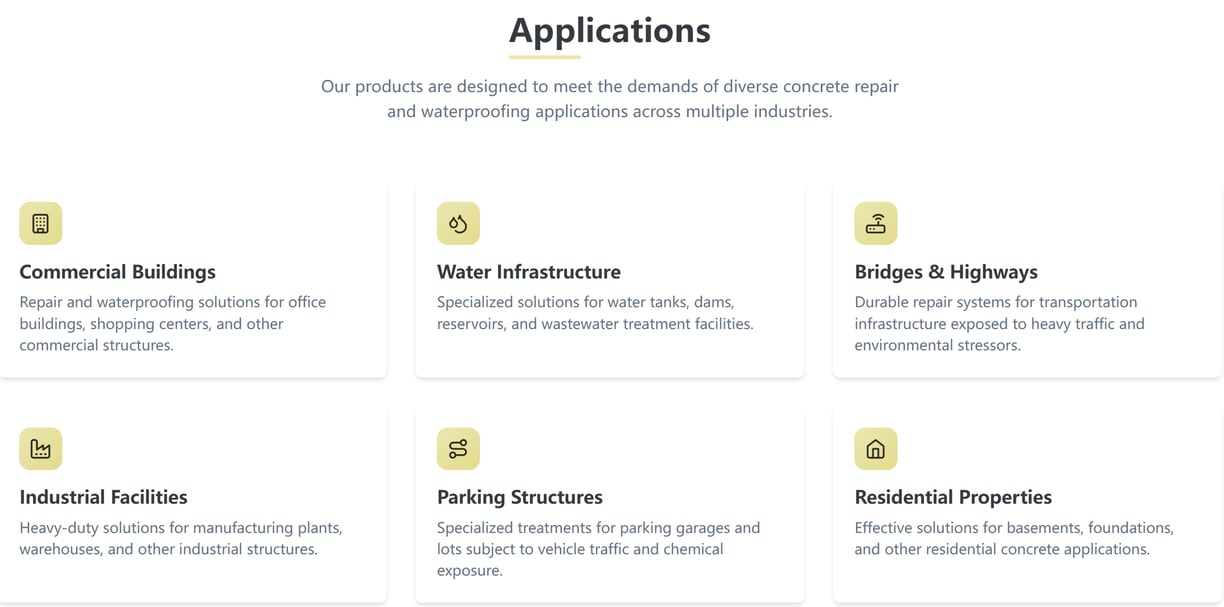Click the Commercial Buildings building icon

41,224
